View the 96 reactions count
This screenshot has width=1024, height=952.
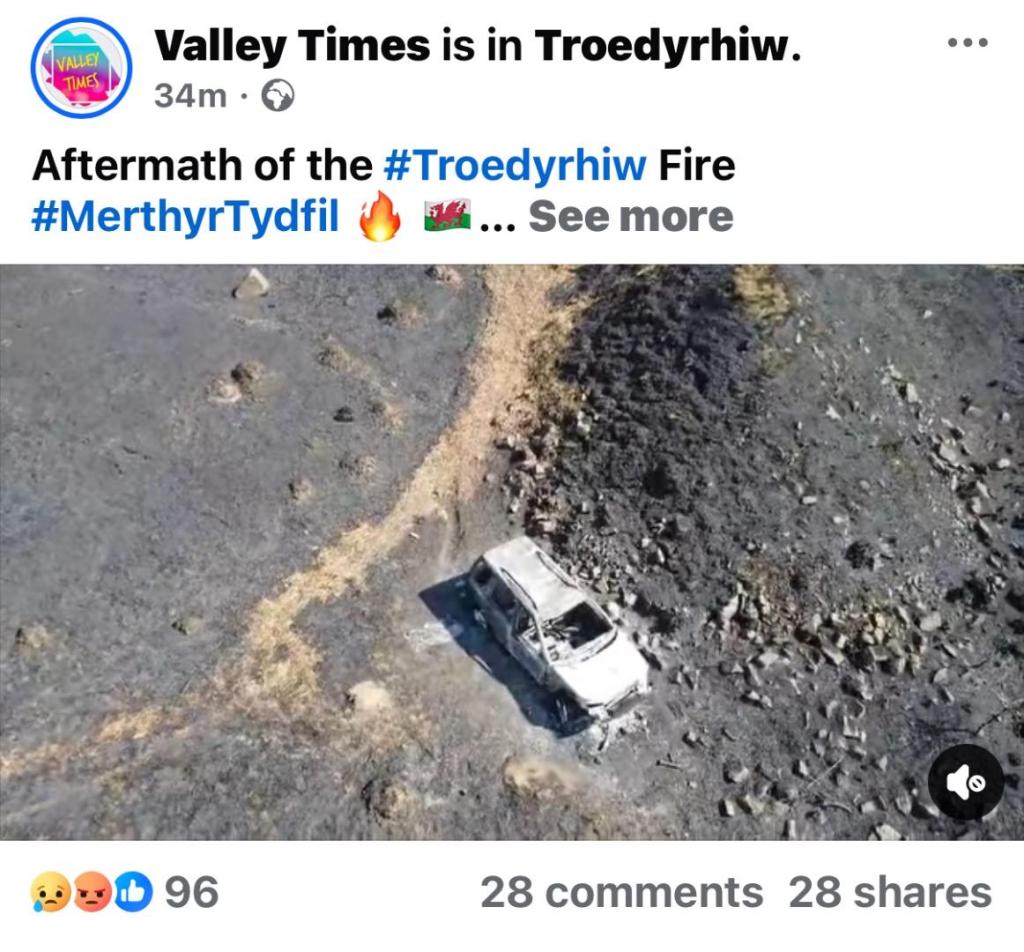point(191,892)
